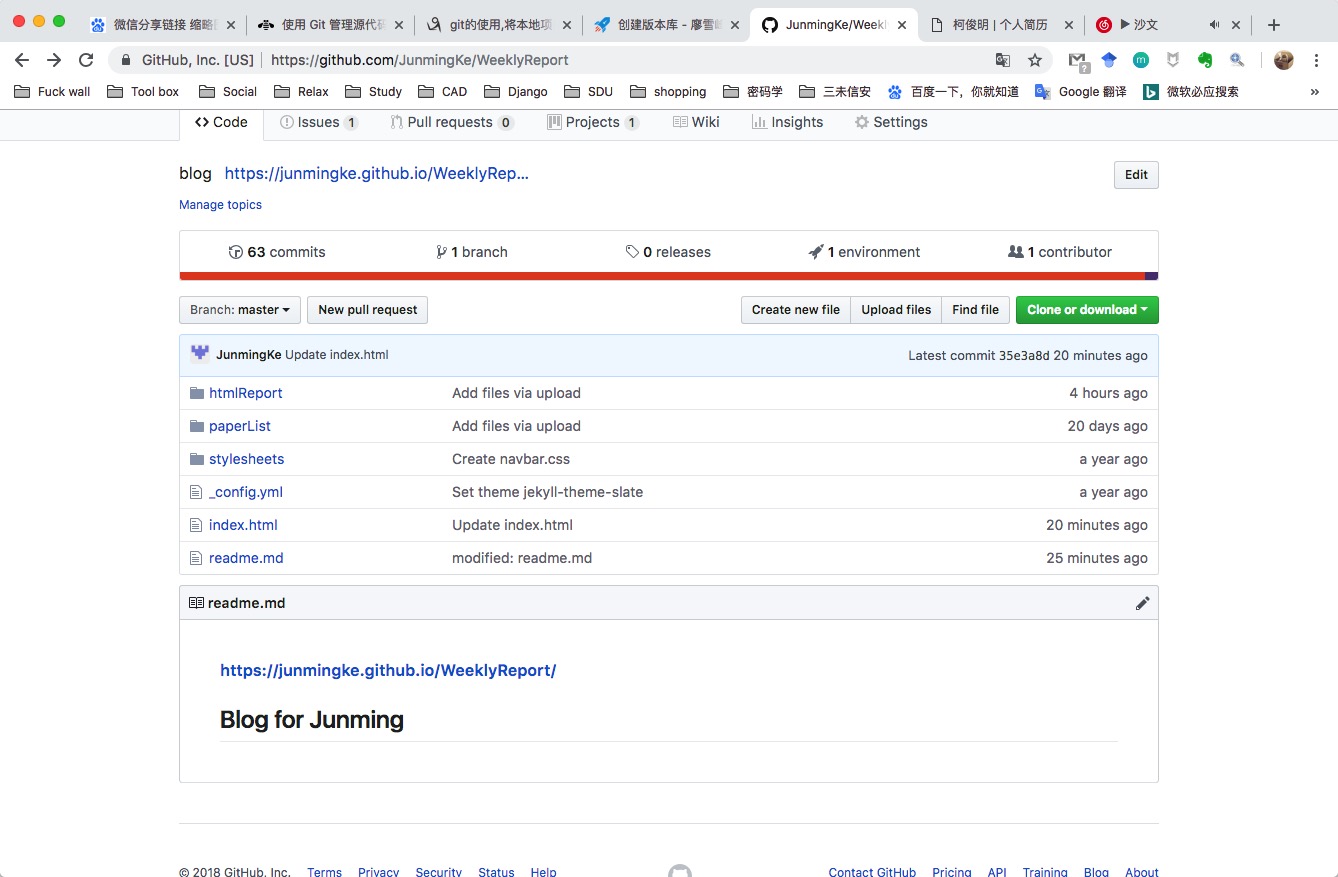Expand the Clone or download dropdown

point(1087,310)
